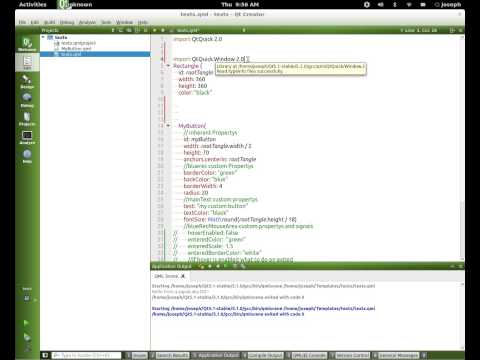Open output pane selector arrows after General Messages

click(424, 355)
